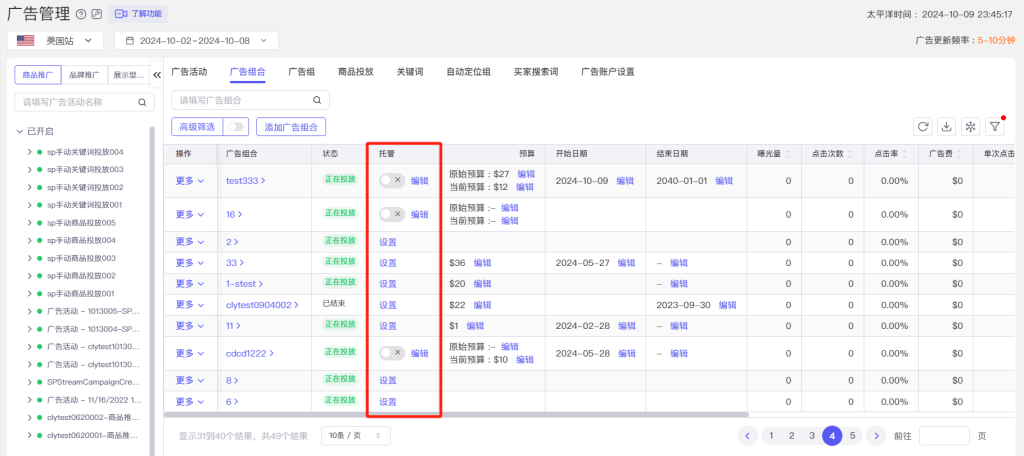This screenshot has height=456, width=1024.
Task: Open 更多 menu for clytest0904002 row
Action: (190, 304)
